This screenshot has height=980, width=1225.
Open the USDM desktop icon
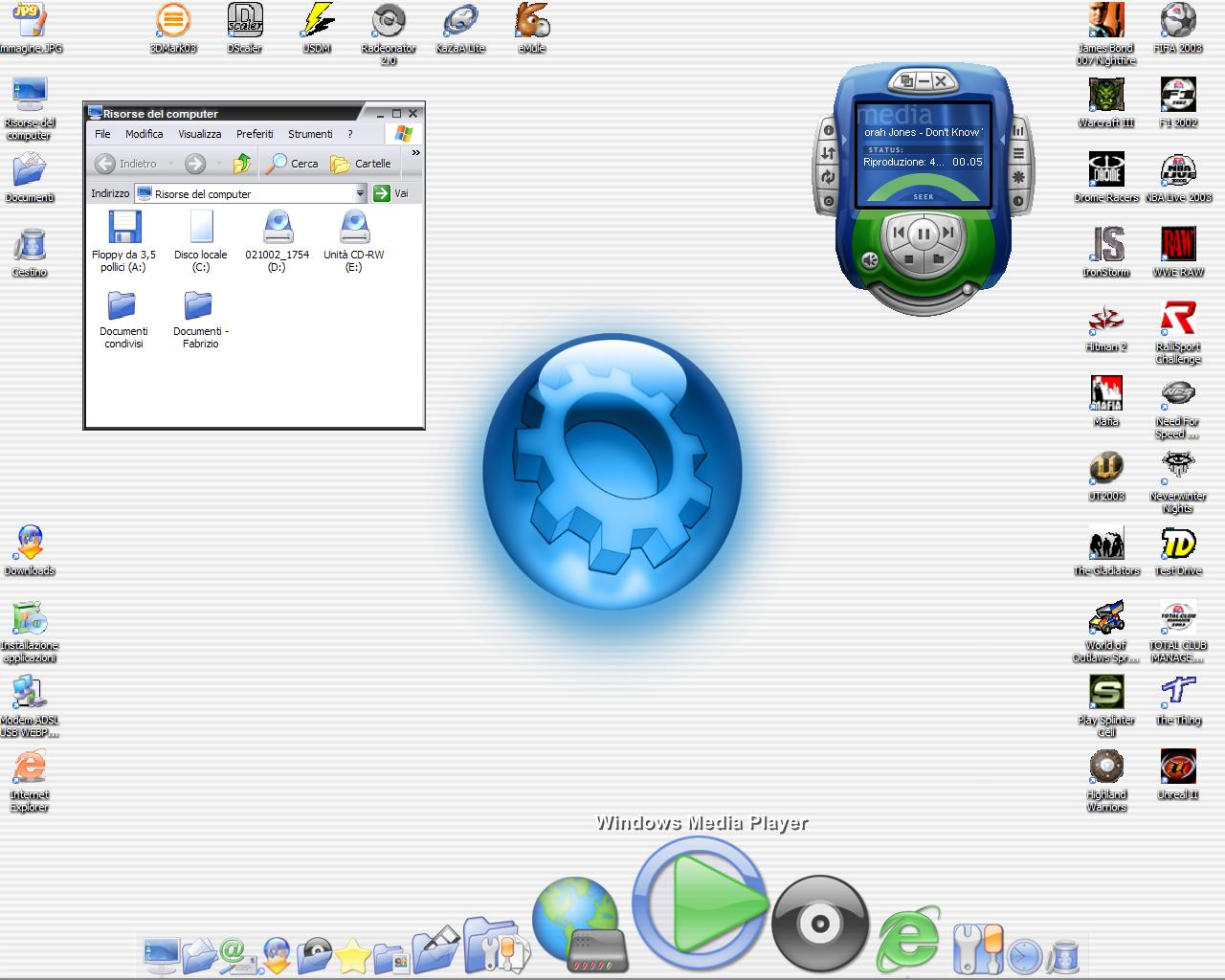coord(317,28)
